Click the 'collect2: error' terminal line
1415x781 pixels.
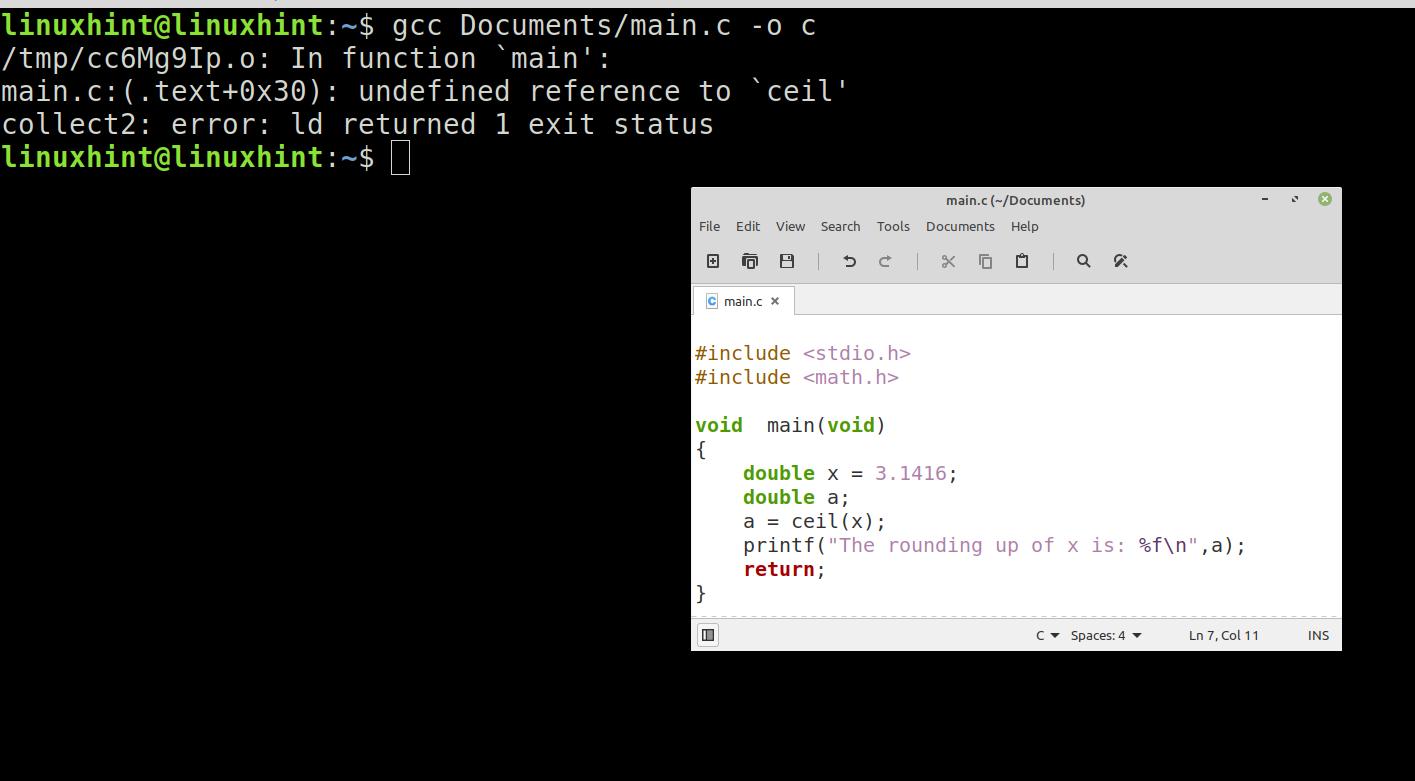[357, 124]
